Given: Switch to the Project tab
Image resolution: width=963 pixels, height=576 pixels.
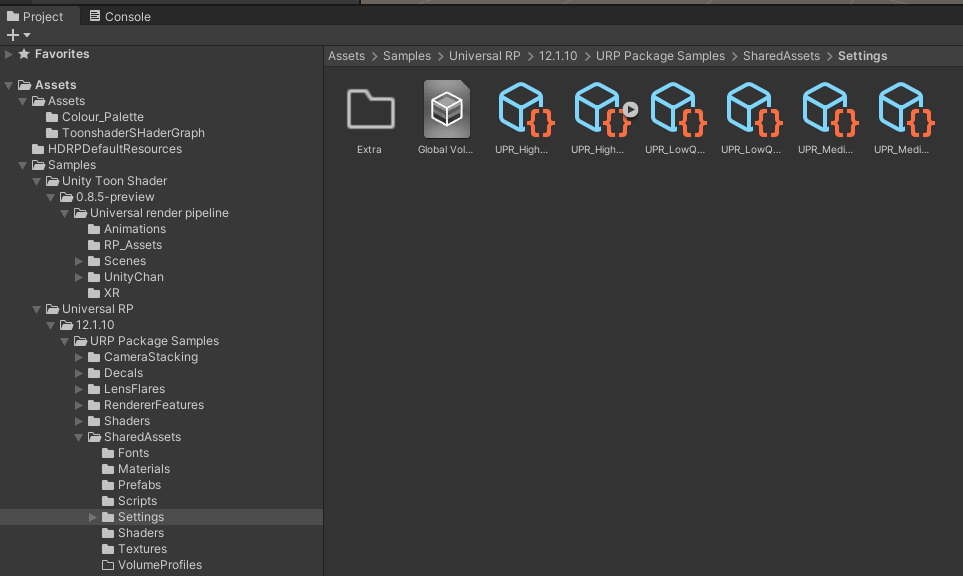Looking at the screenshot, I should [35, 17].
